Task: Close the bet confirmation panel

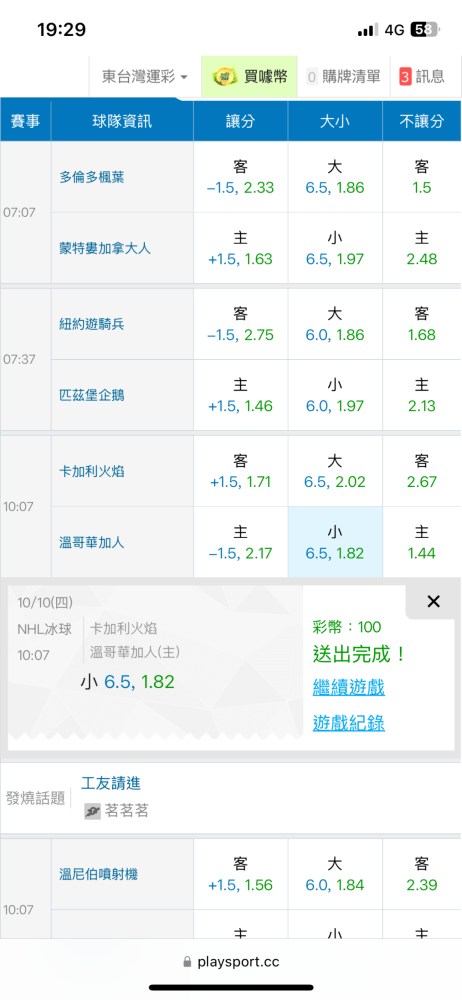Action: pyautogui.click(x=433, y=601)
